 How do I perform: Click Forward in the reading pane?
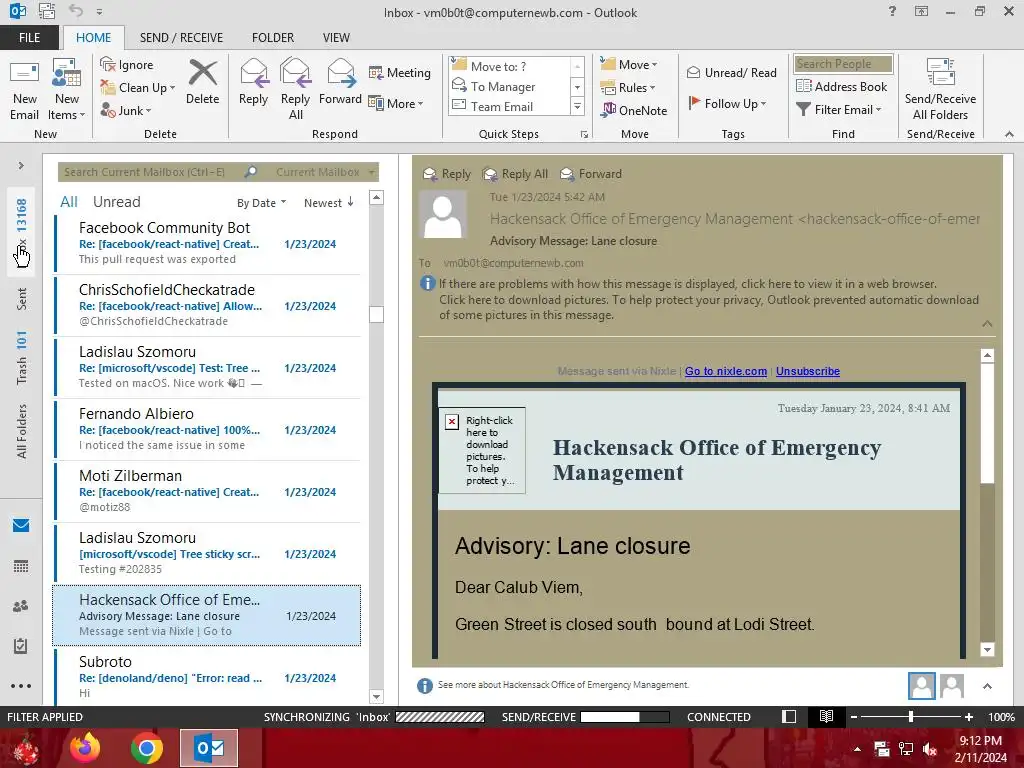tap(591, 174)
